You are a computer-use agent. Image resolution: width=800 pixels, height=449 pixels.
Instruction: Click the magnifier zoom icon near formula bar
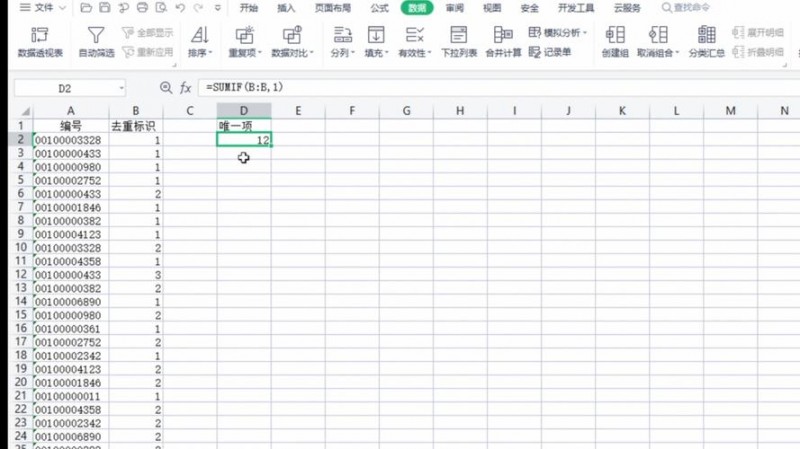coord(166,88)
